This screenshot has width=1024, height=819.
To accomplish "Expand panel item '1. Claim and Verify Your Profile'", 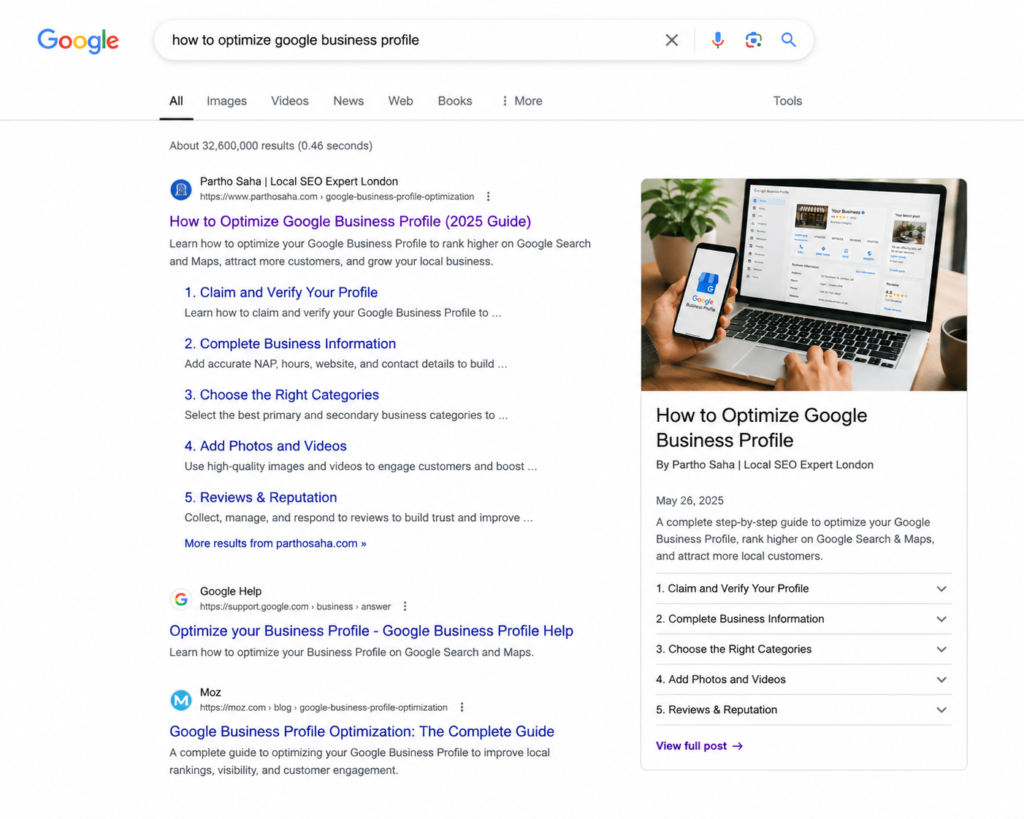I will [x=803, y=589].
